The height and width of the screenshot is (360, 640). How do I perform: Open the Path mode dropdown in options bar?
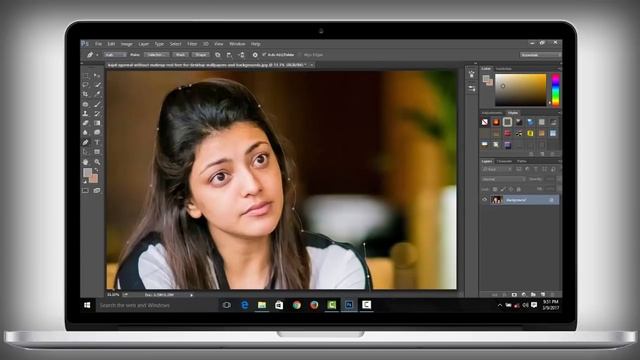pyautogui.click(x=115, y=55)
